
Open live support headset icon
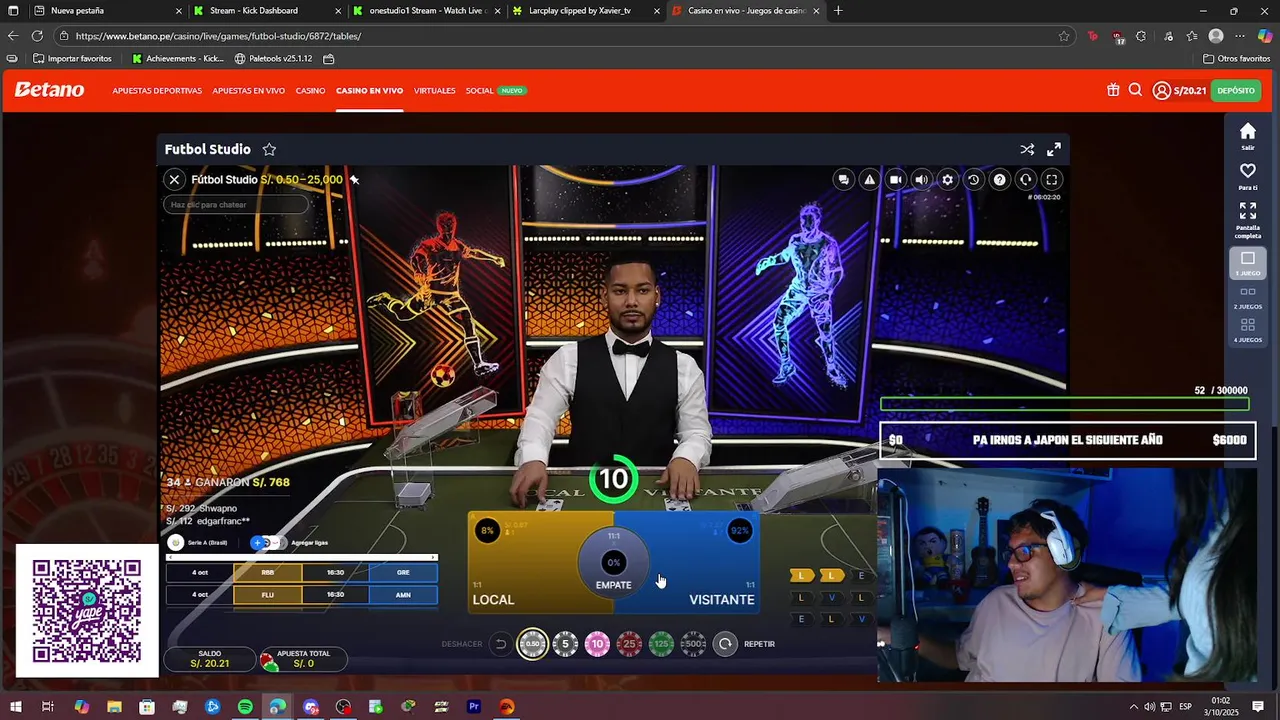point(1026,180)
